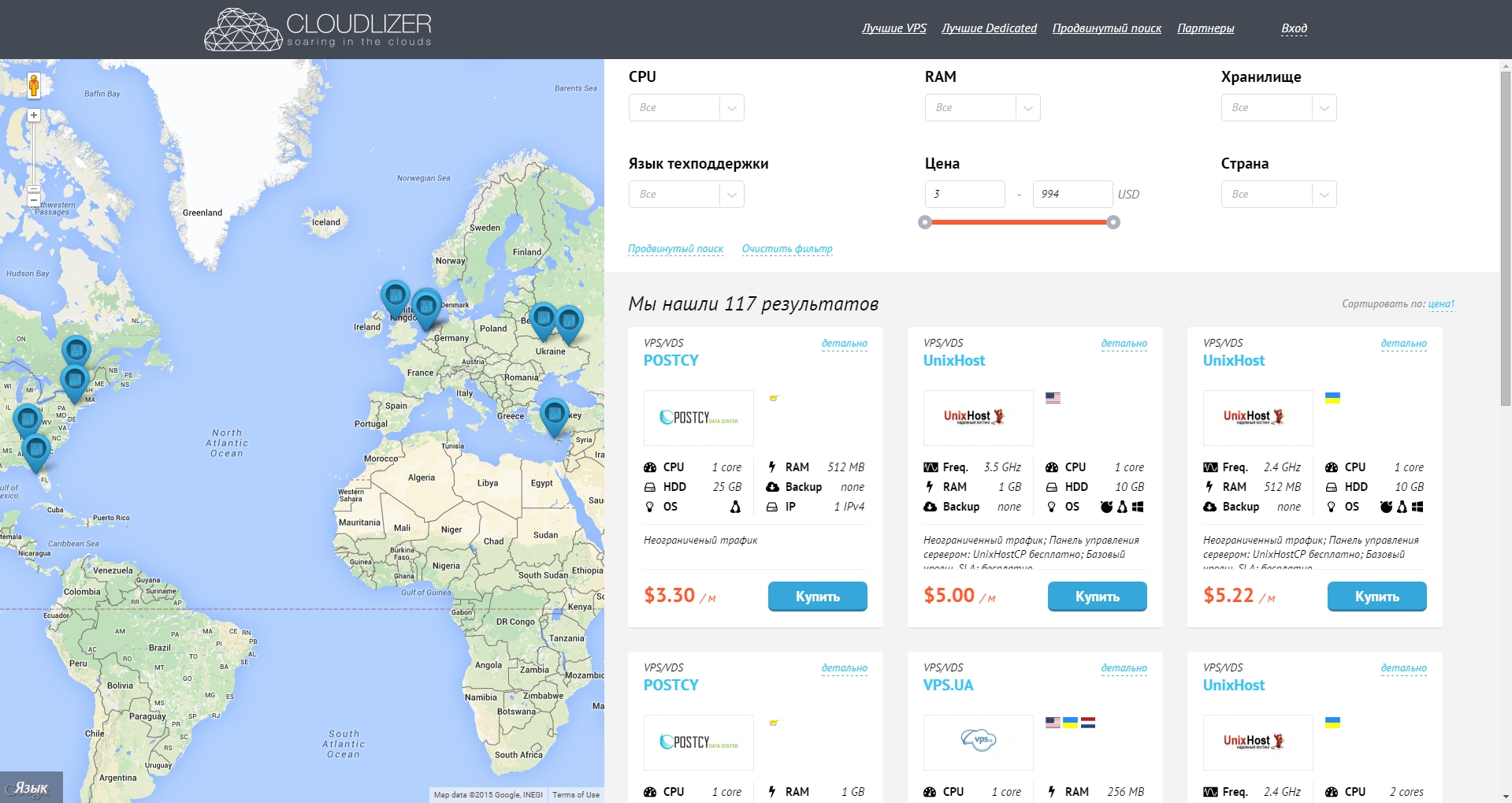Click the US flag in the $5.00 UnixHost card
This screenshot has height=803, width=1512.
1053,398
